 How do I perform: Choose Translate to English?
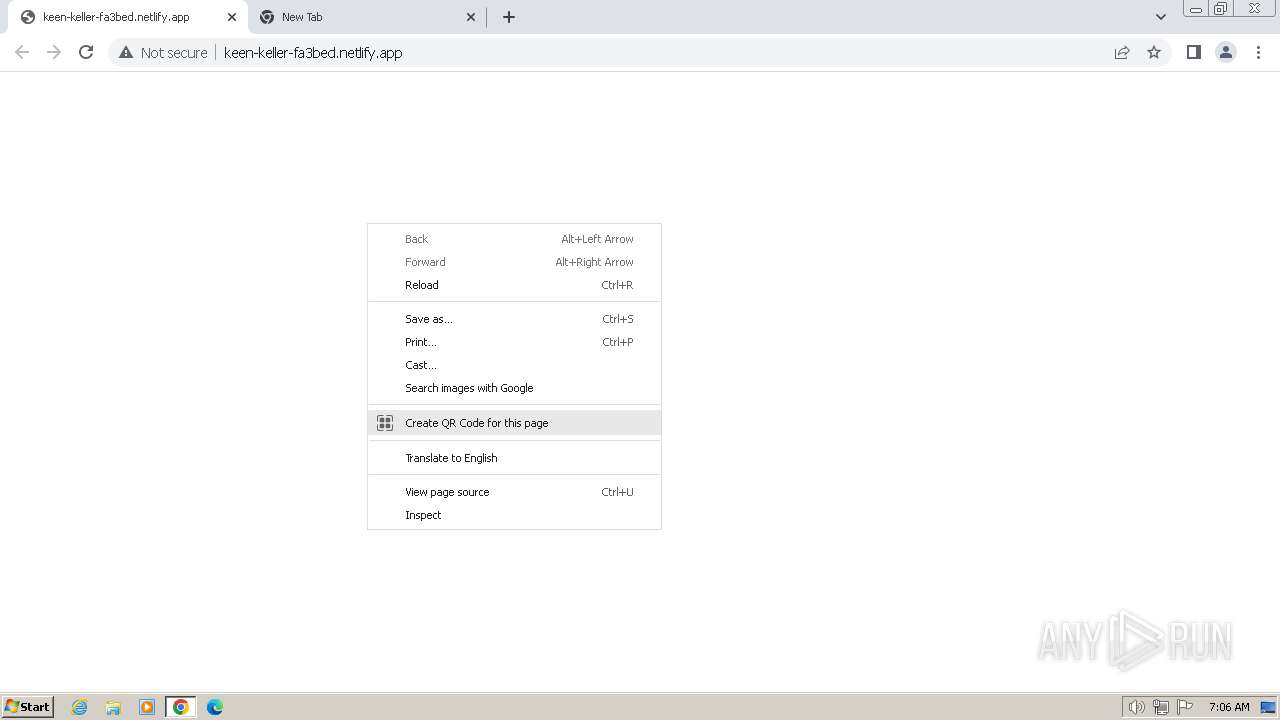[514, 458]
